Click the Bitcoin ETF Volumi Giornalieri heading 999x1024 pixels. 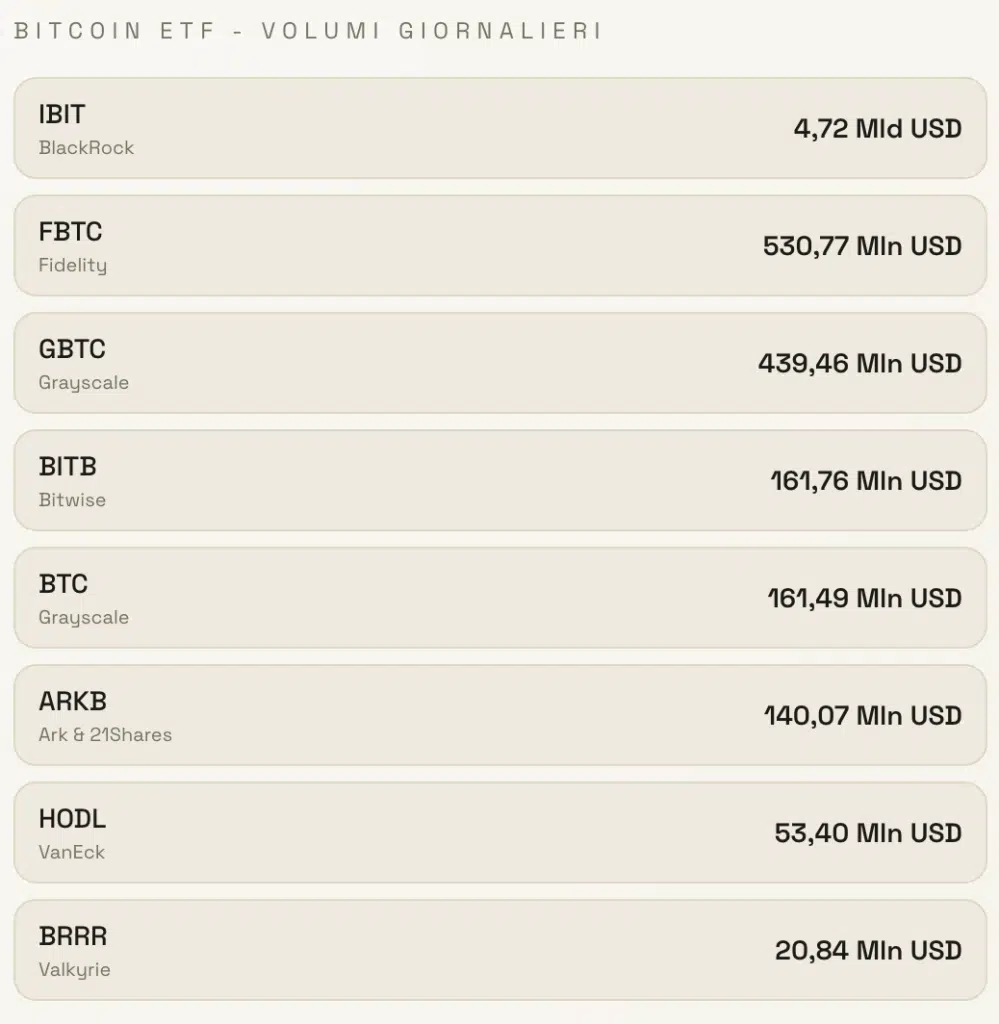click(308, 31)
